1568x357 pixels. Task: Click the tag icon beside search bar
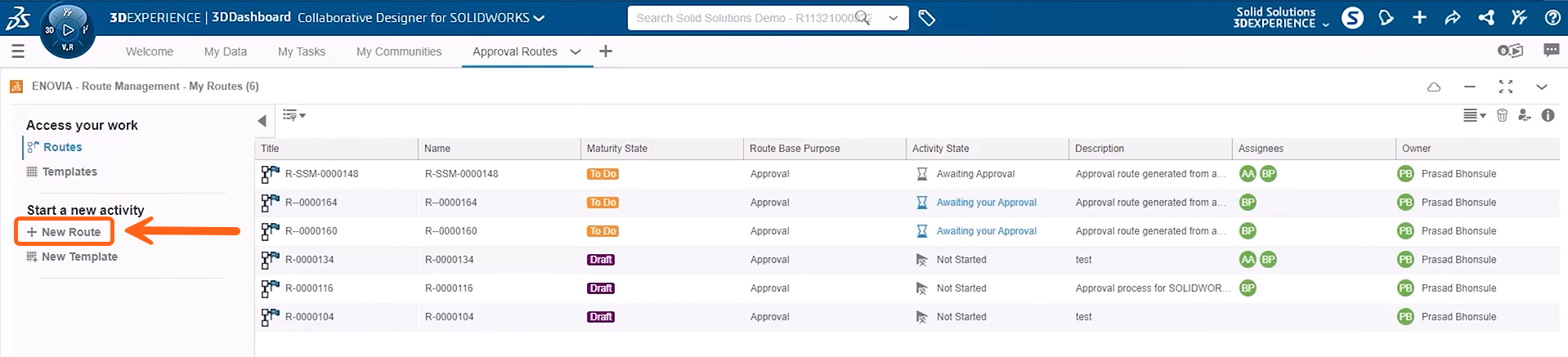[x=926, y=18]
